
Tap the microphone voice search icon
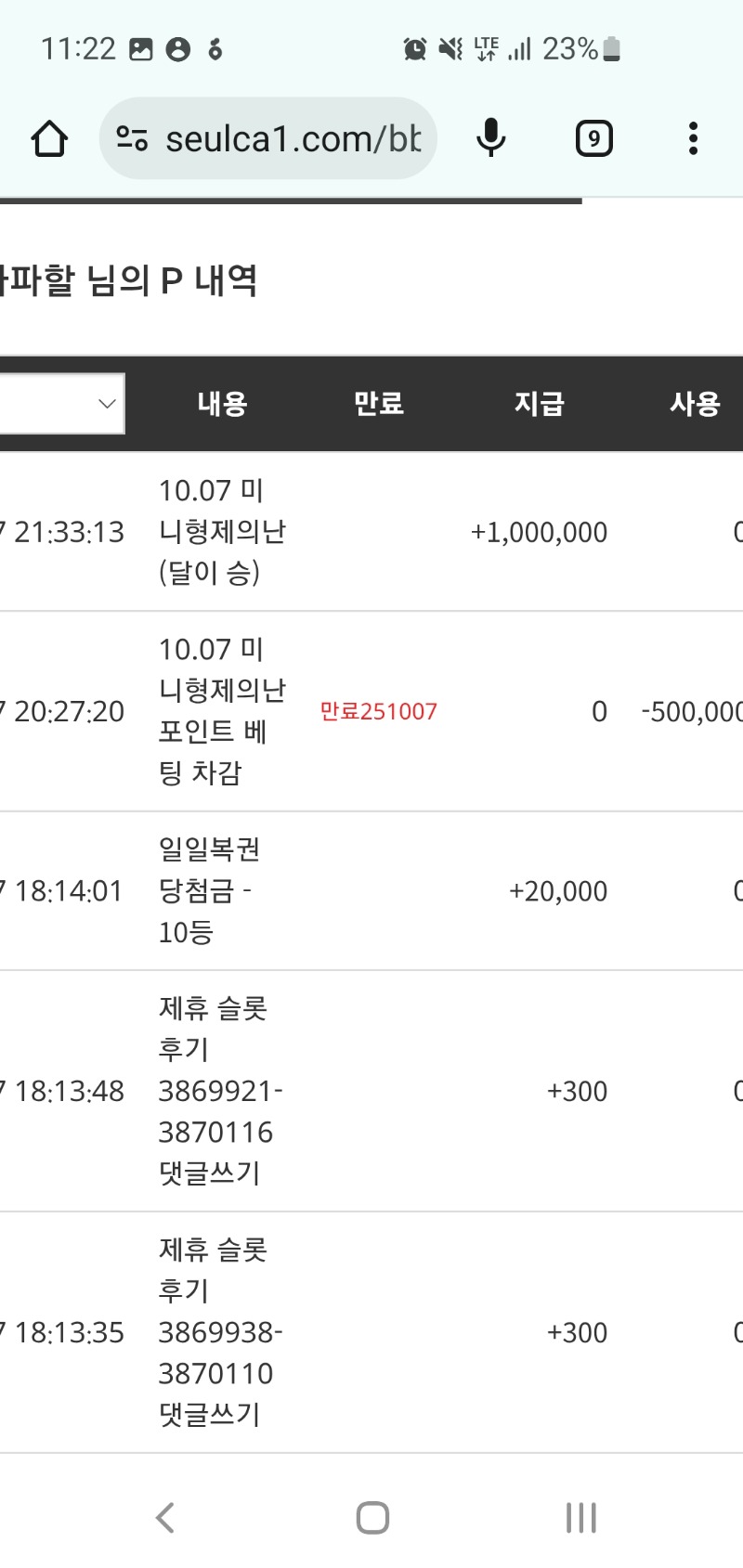pyautogui.click(x=490, y=139)
